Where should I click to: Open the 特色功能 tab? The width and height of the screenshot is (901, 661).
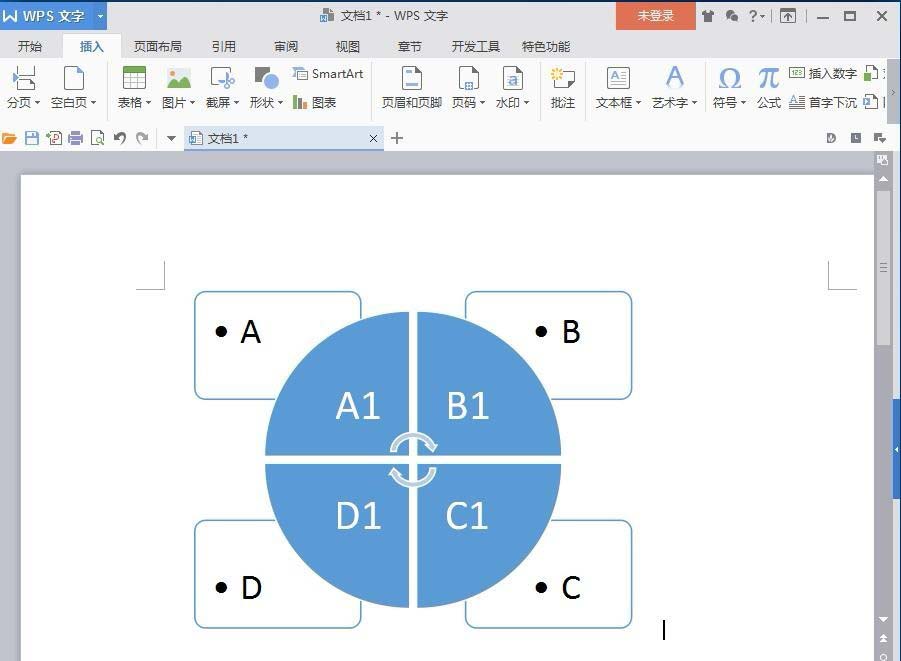point(546,47)
